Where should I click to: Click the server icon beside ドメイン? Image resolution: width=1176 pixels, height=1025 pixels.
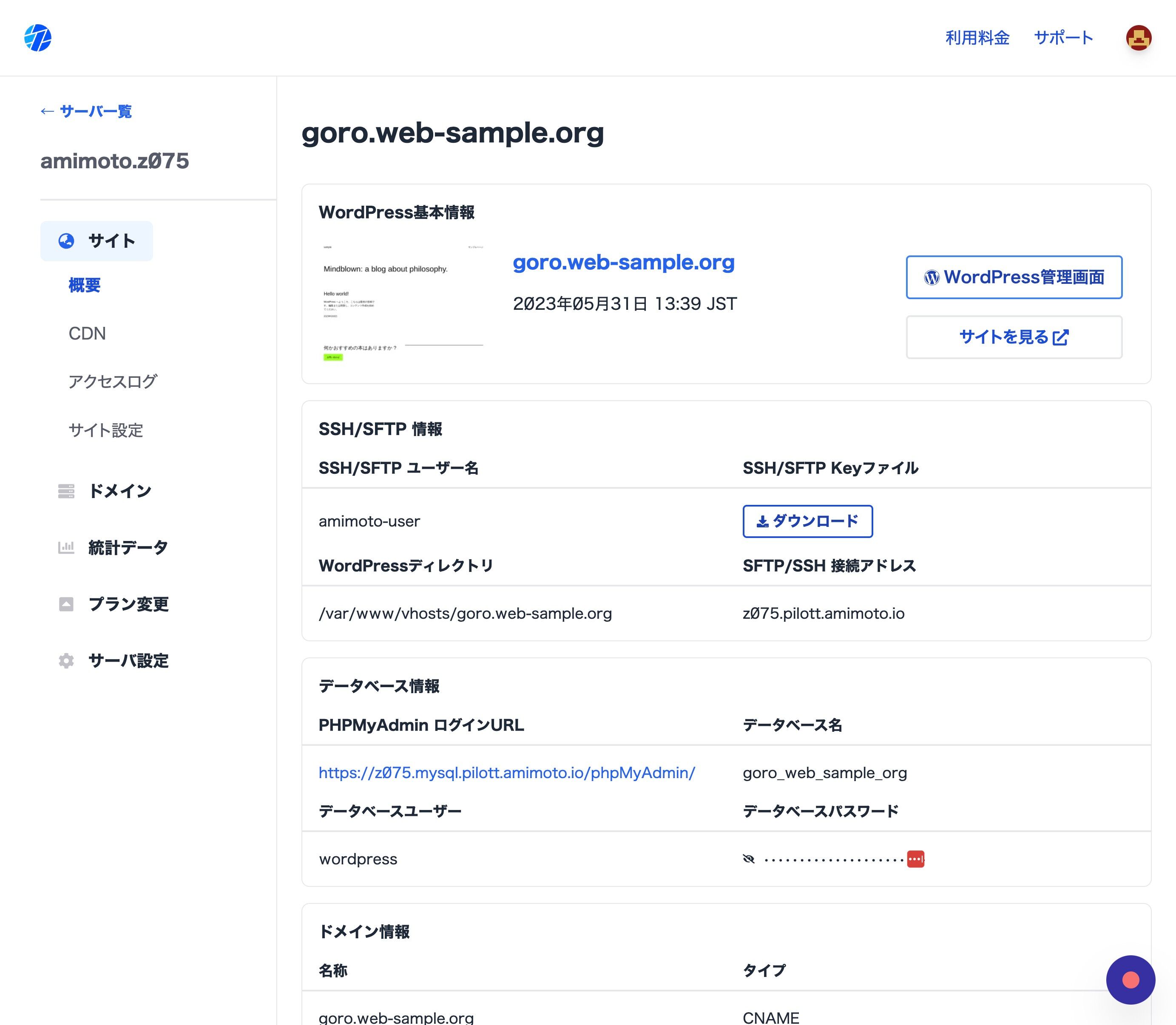(66, 491)
